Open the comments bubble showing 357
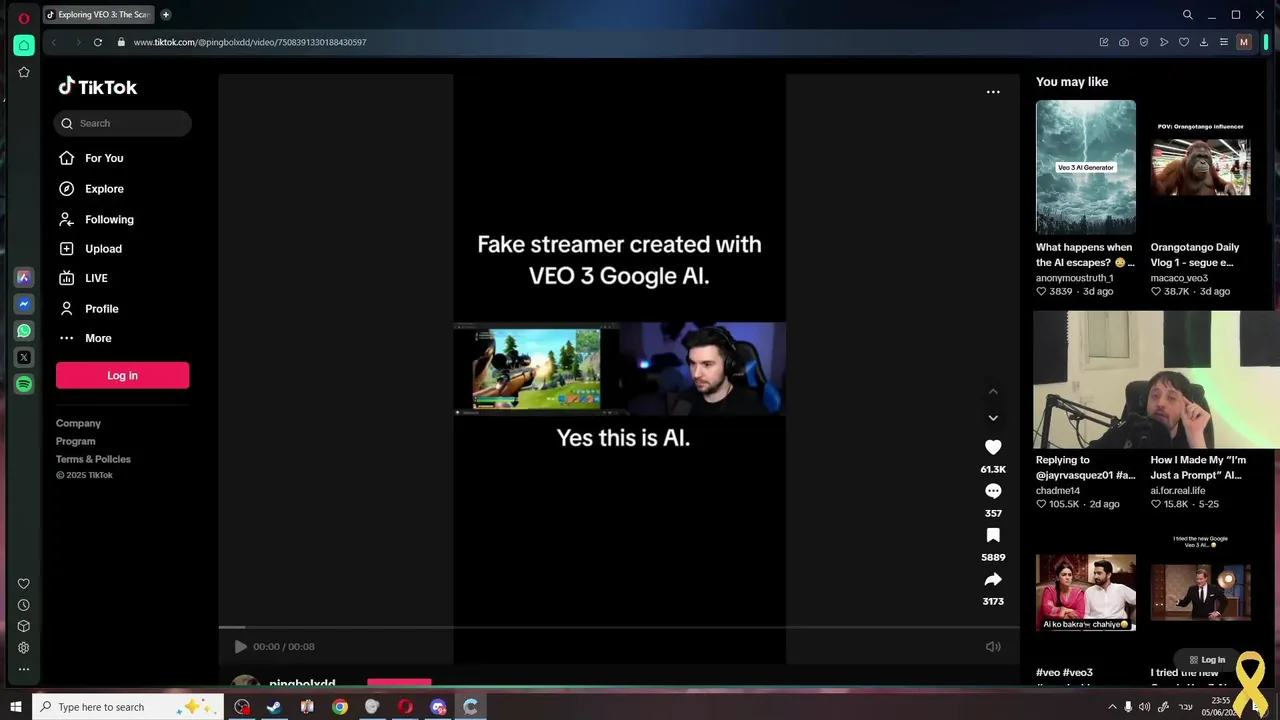 (993, 491)
